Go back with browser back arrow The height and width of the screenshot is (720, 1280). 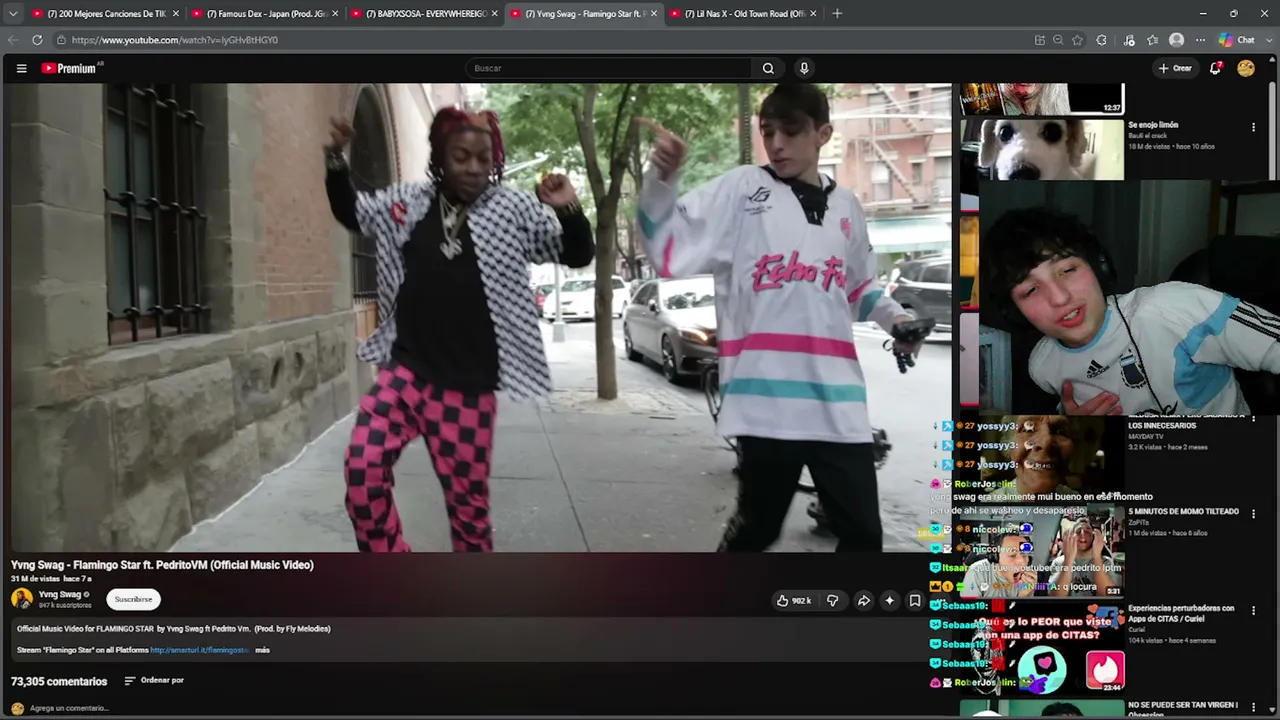pyautogui.click(x=13, y=40)
